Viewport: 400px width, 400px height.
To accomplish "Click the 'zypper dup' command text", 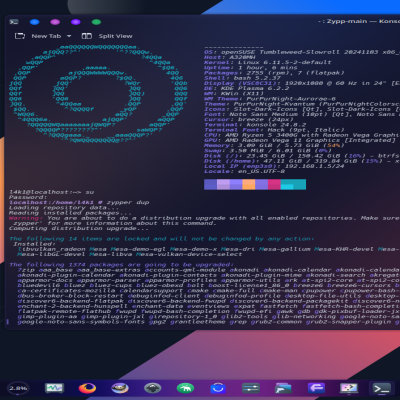I will (128, 202).
